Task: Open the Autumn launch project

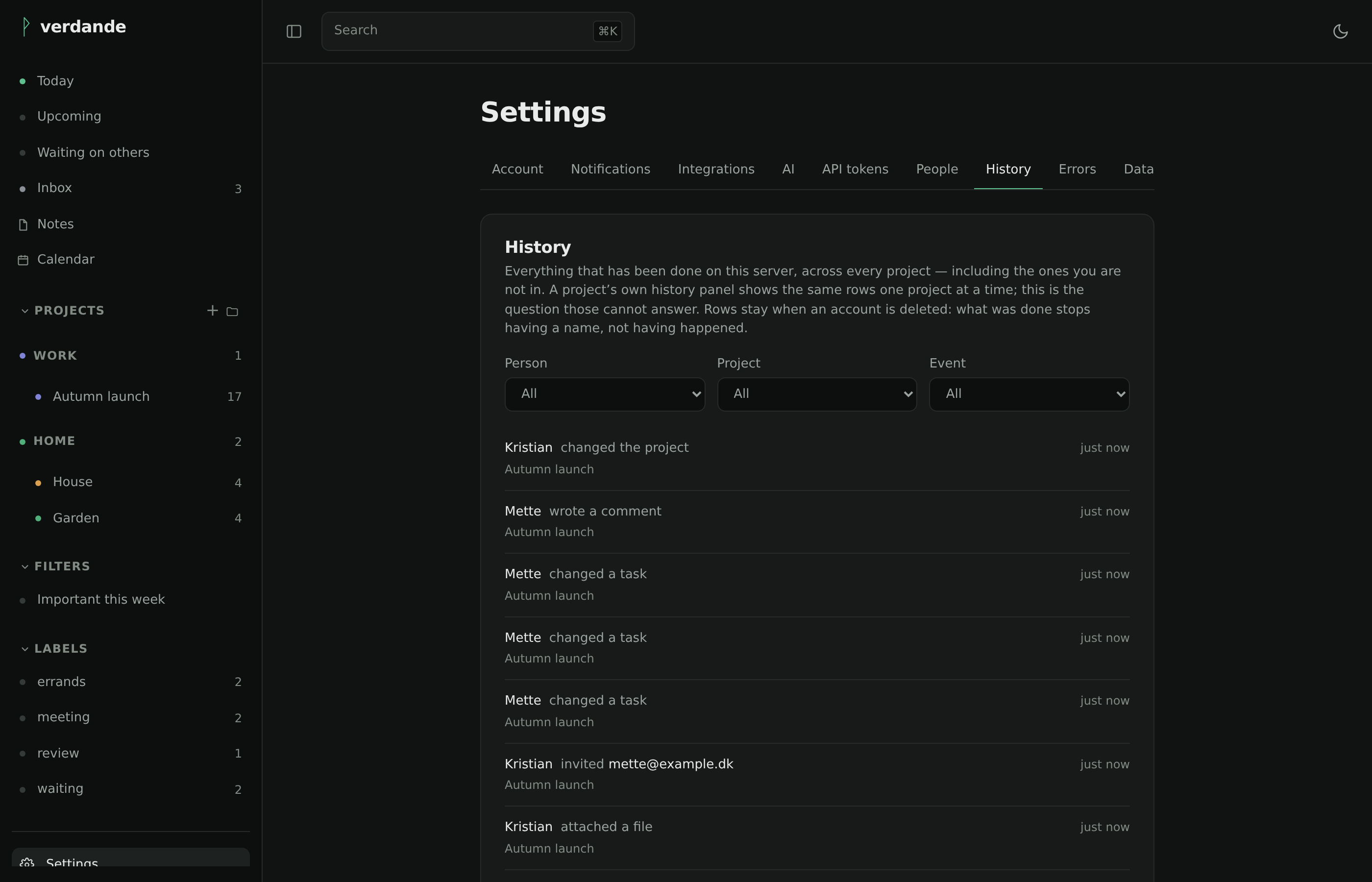Action: pos(130,397)
